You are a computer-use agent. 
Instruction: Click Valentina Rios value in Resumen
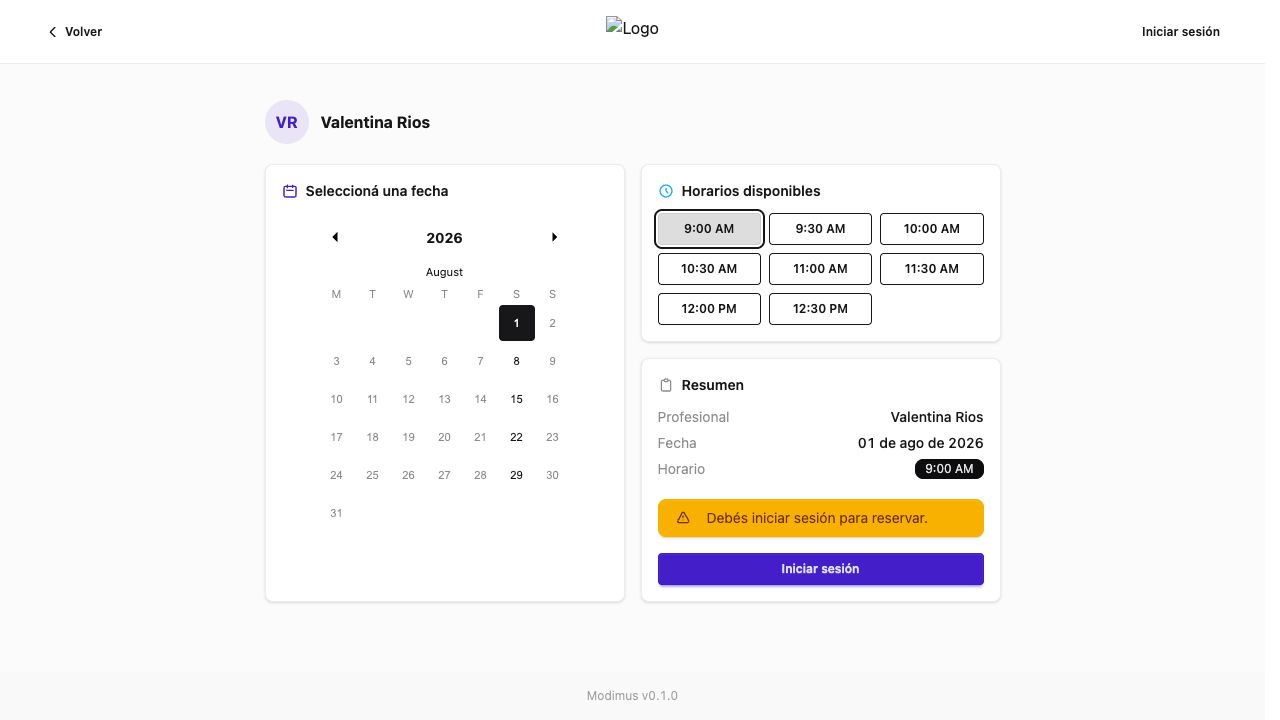(937, 417)
